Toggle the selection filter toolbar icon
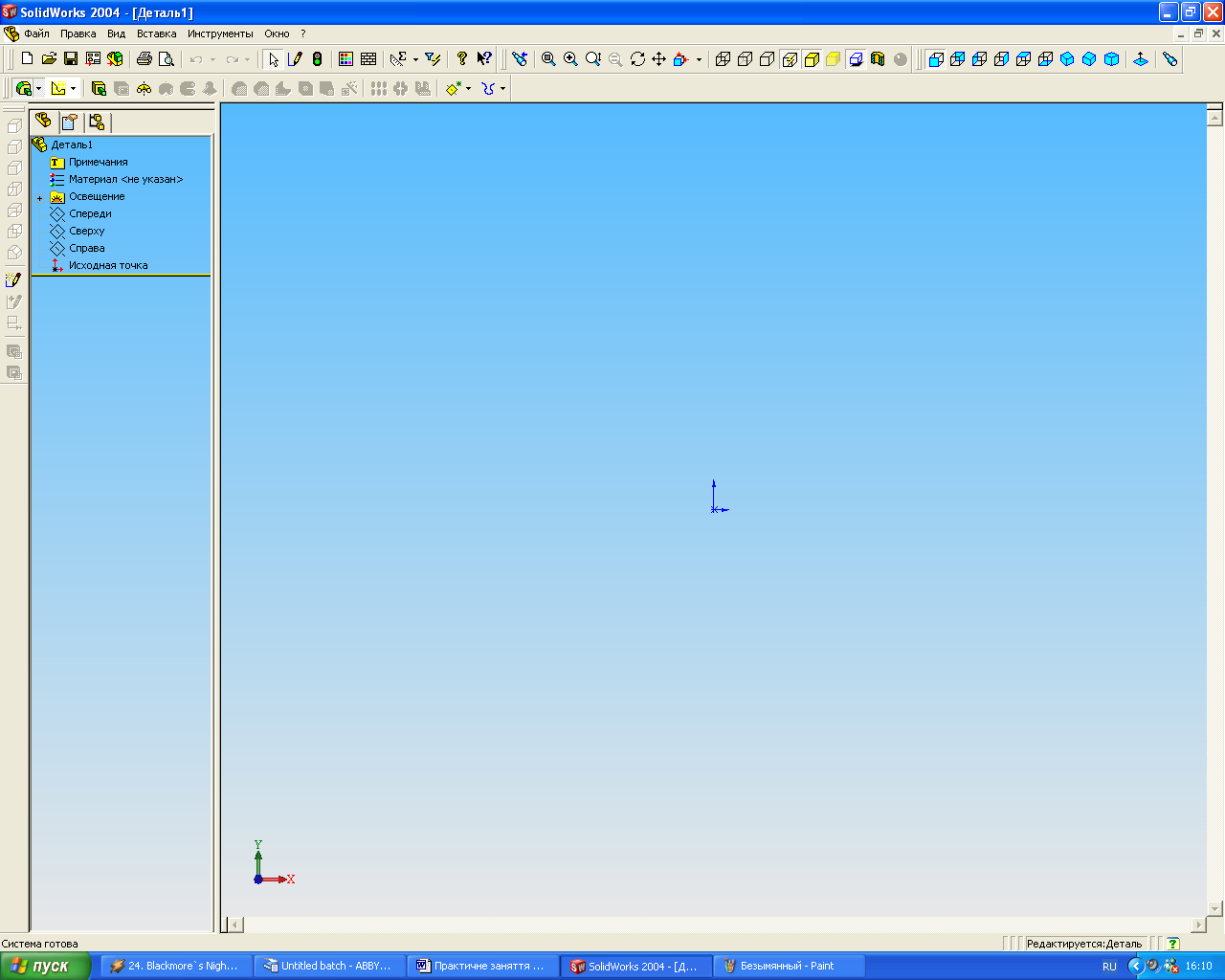 433,59
